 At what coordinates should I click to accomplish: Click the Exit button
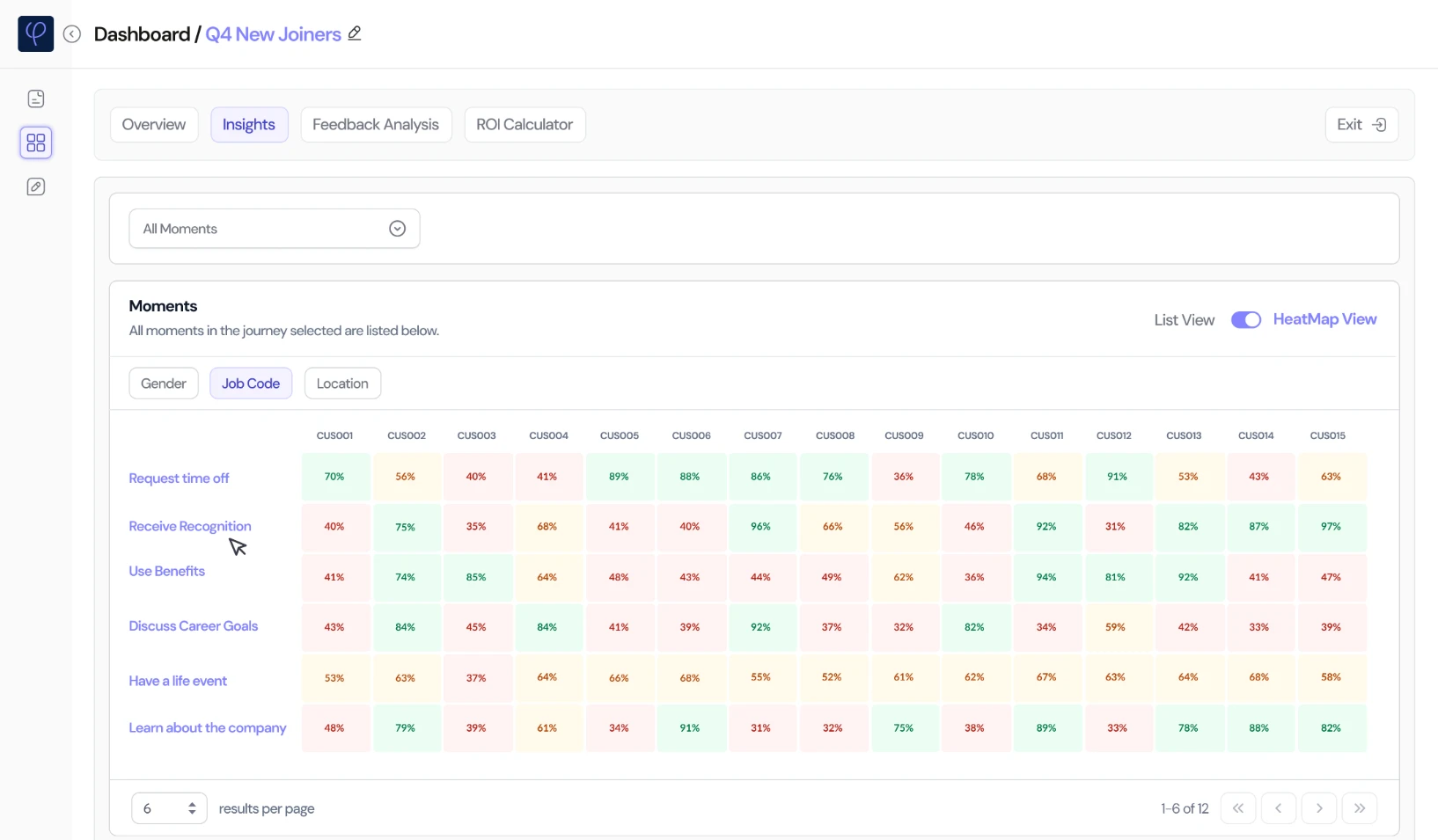point(1361,125)
